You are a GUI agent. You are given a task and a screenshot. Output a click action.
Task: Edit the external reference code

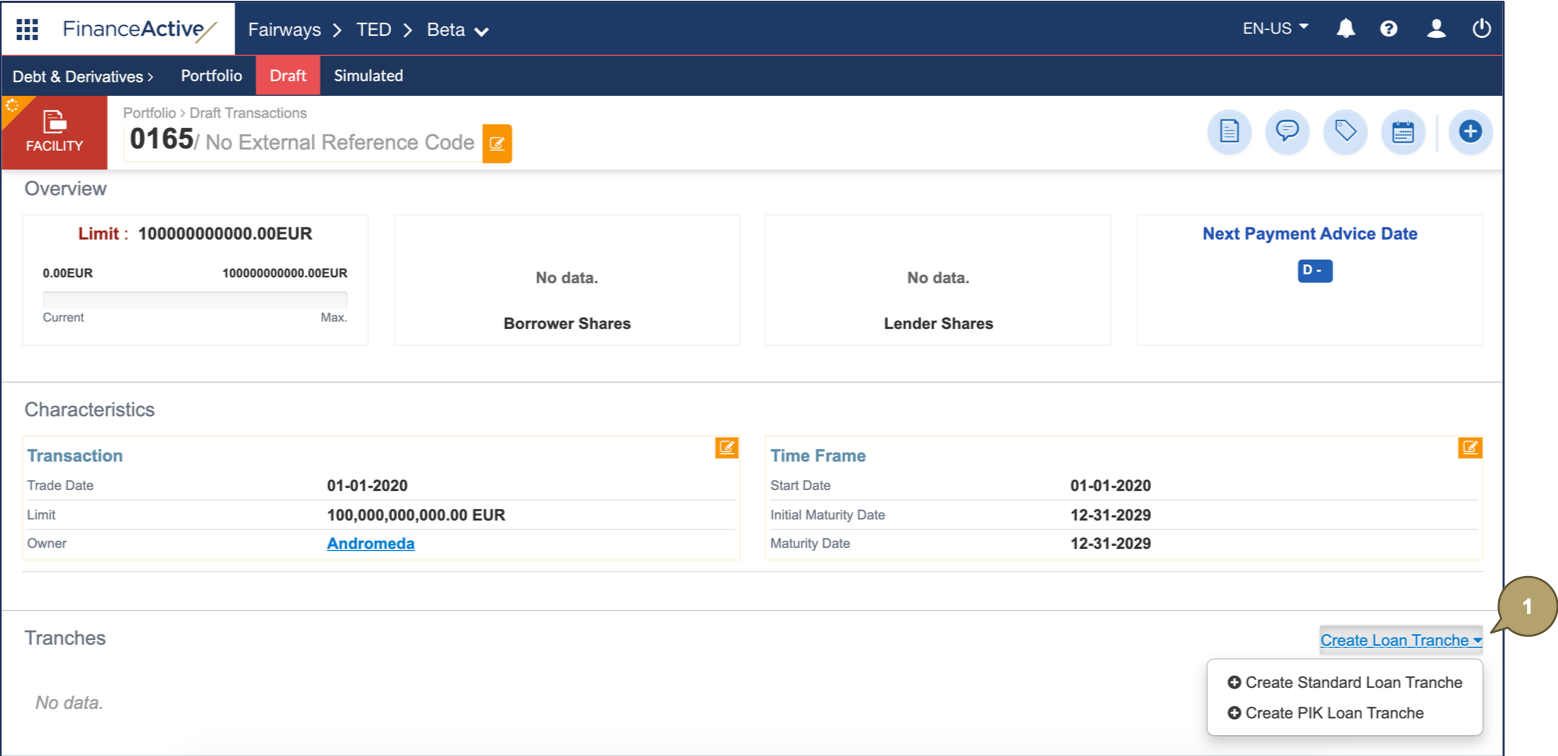click(497, 144)
